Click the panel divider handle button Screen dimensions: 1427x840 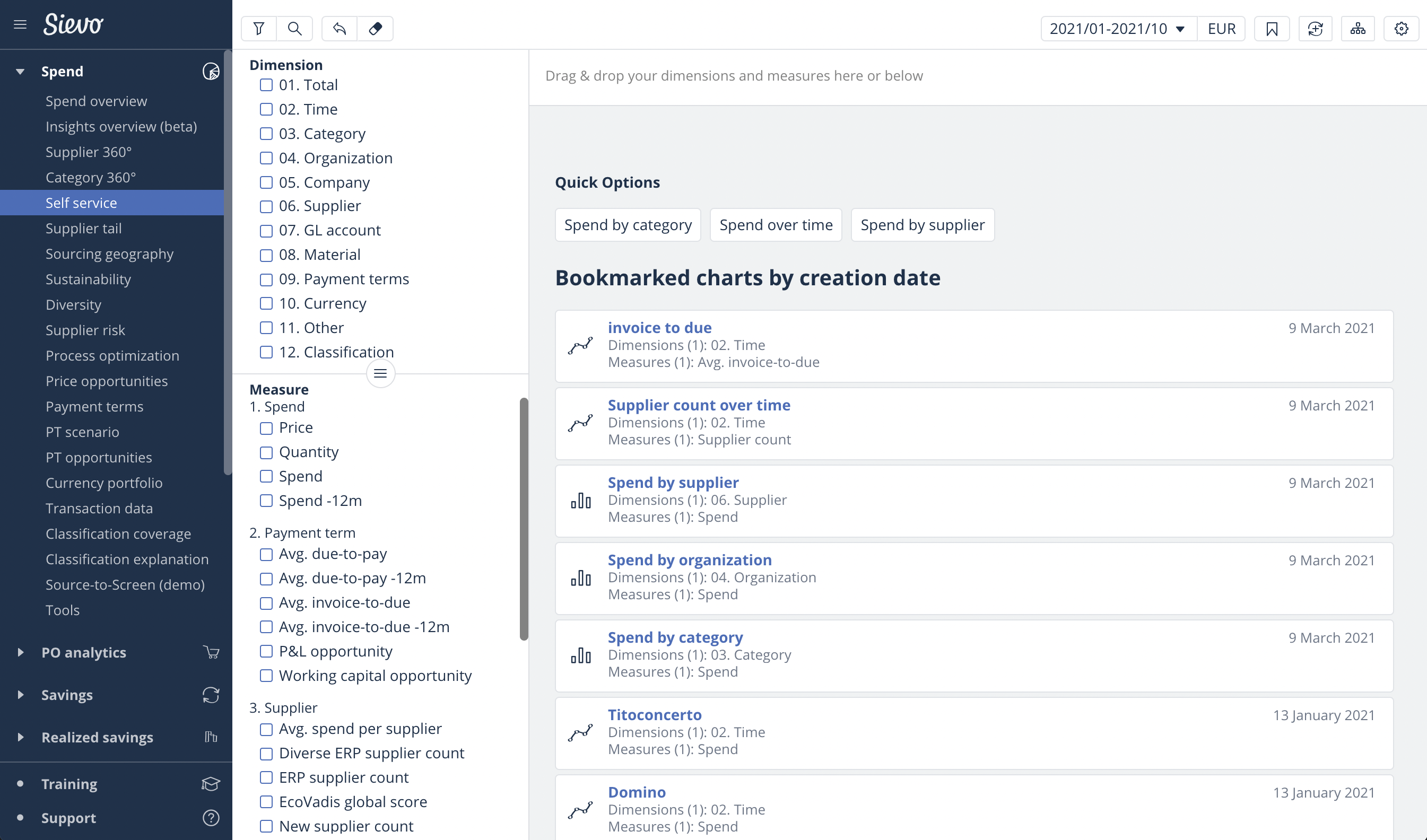click(x=380, y=373)
